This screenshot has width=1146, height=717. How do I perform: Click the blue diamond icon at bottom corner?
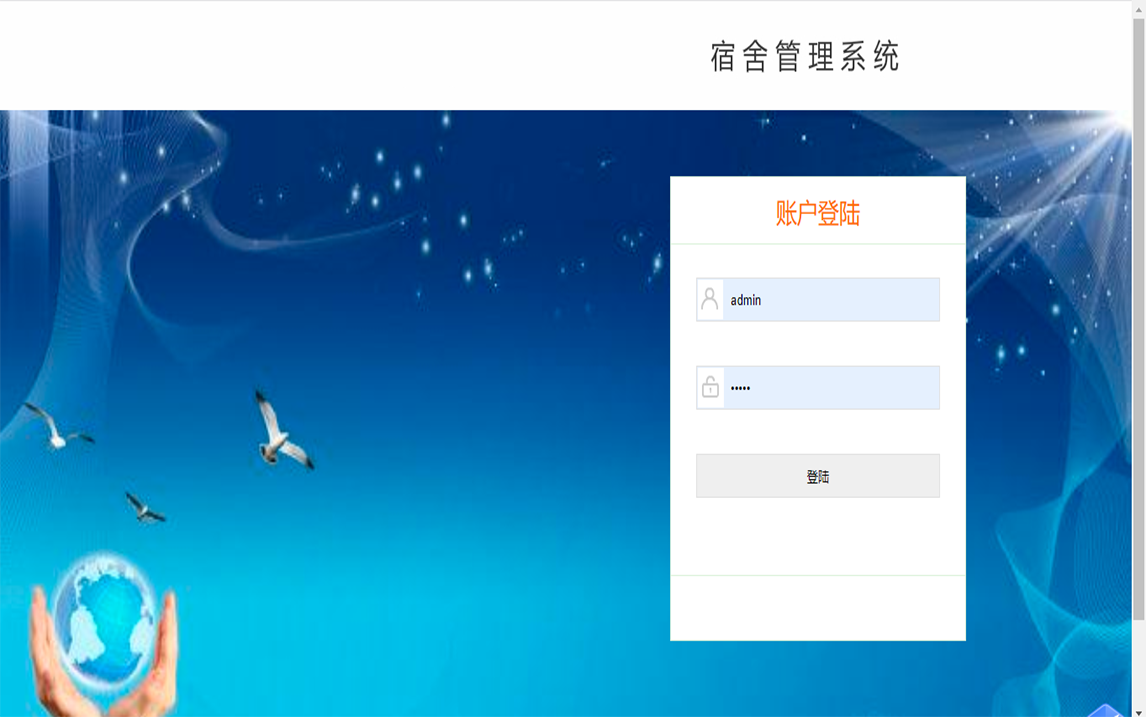tap(1104, 710)
